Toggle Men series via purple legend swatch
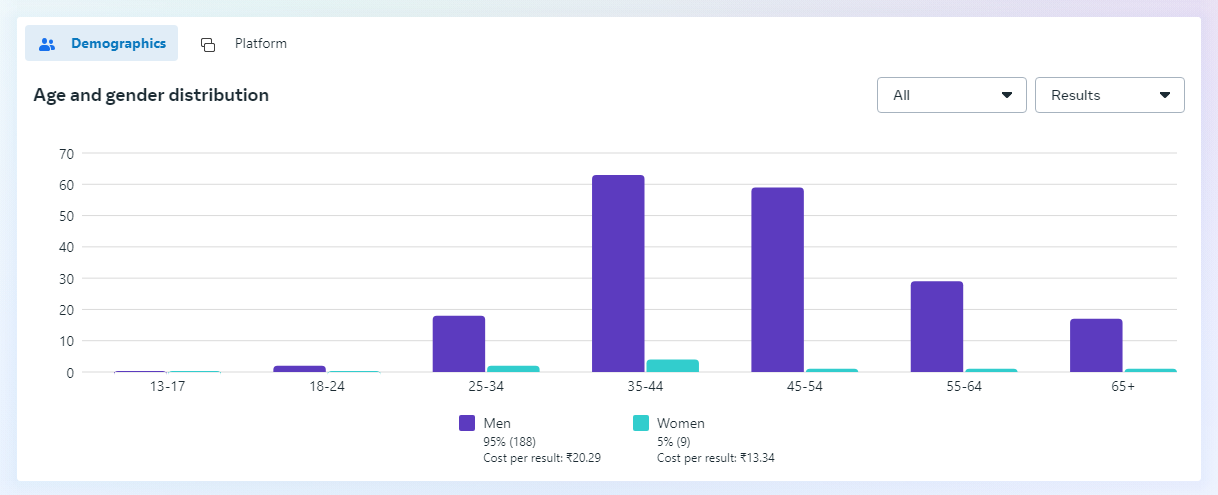This screenshot has width=1218, height=495. (x=467, y=423)
